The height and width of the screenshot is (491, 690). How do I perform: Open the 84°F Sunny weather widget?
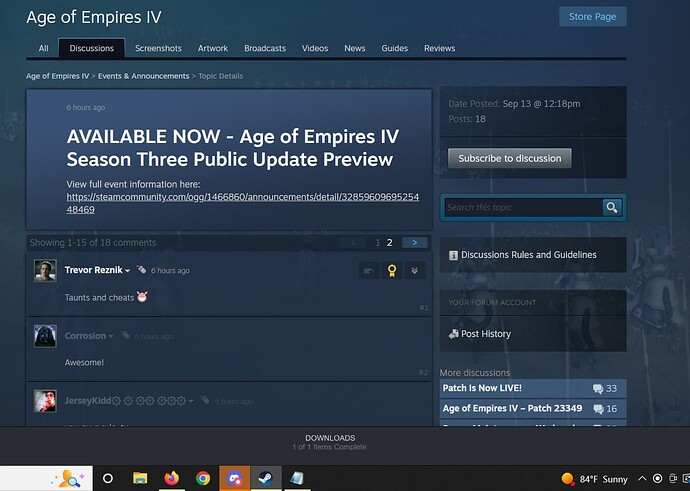coord(594,479)
